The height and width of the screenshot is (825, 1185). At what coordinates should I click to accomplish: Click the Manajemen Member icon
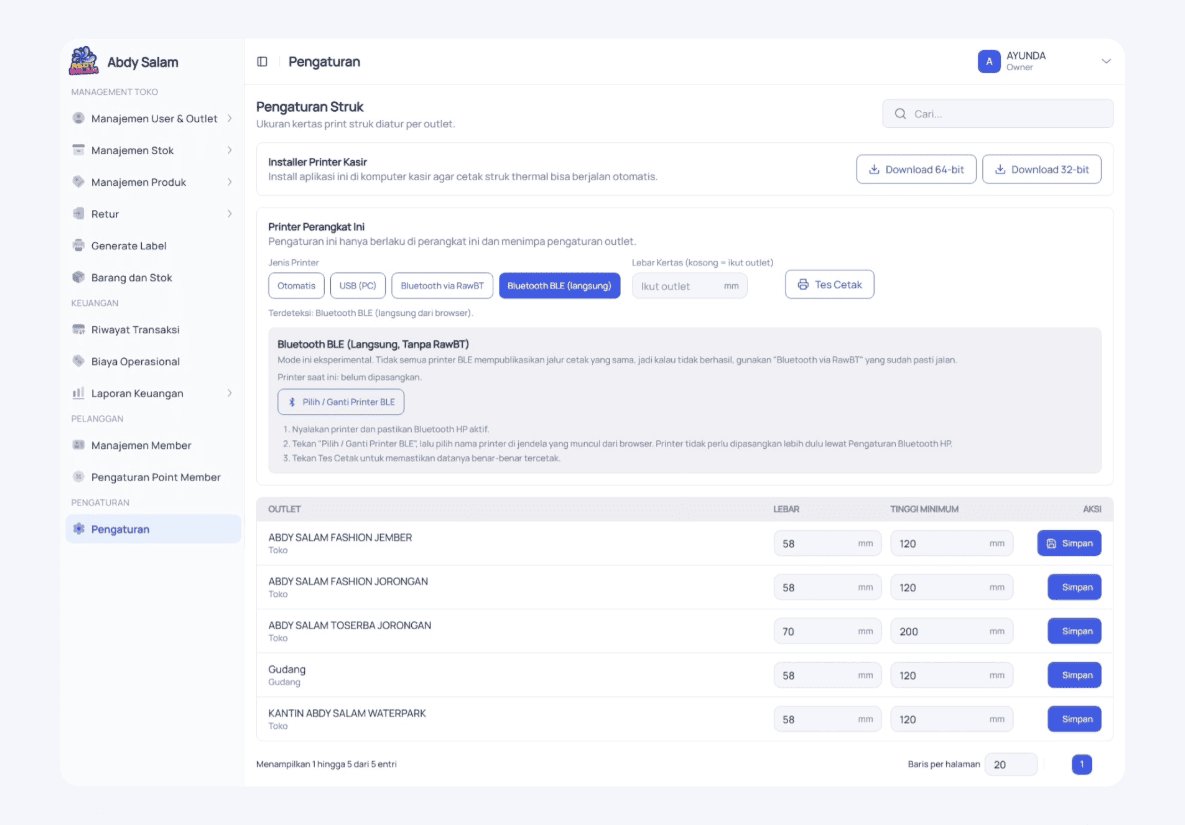point(79,445)
